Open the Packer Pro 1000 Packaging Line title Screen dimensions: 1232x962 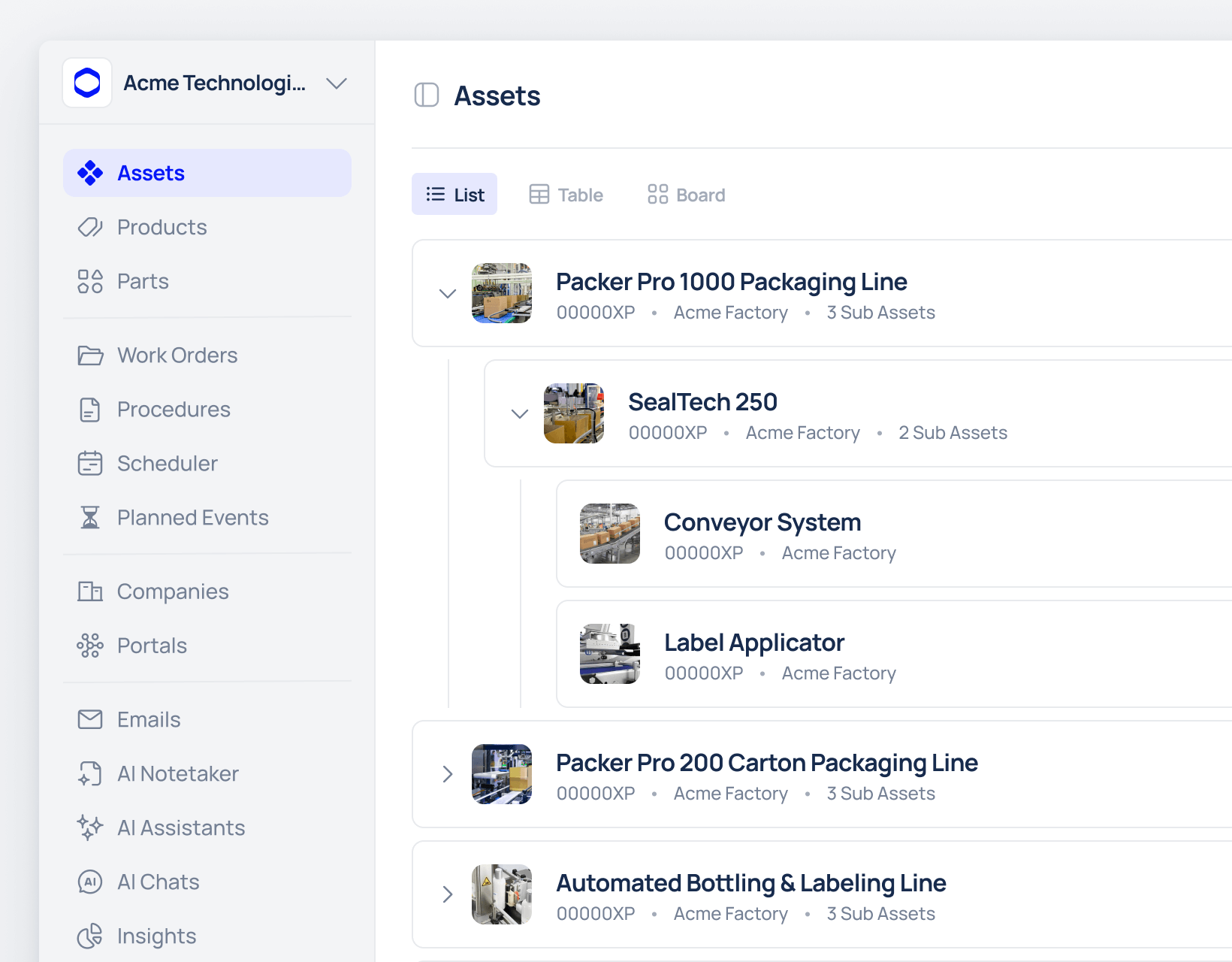(x=732, y=282)
